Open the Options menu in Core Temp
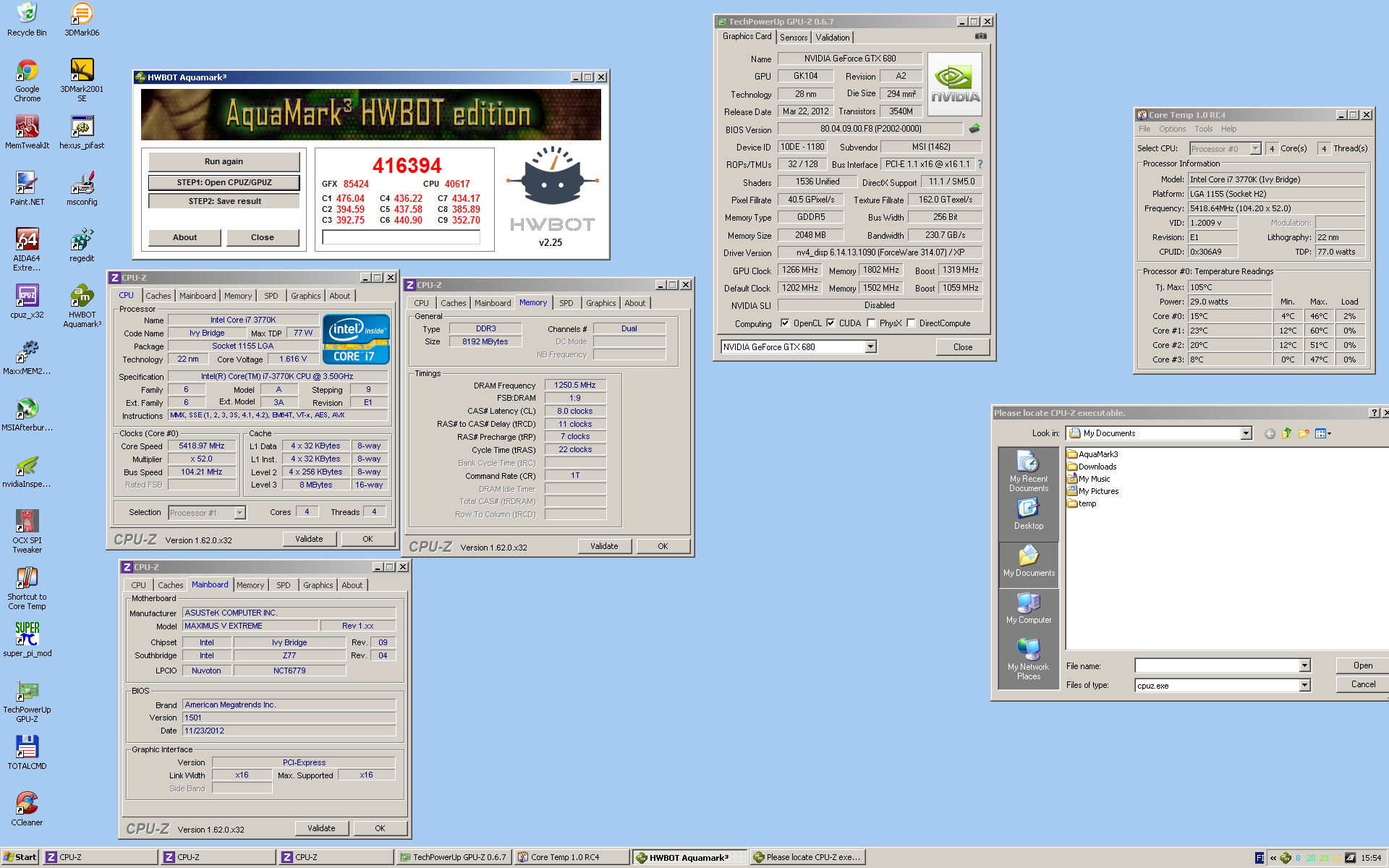 click(1172, 129)
